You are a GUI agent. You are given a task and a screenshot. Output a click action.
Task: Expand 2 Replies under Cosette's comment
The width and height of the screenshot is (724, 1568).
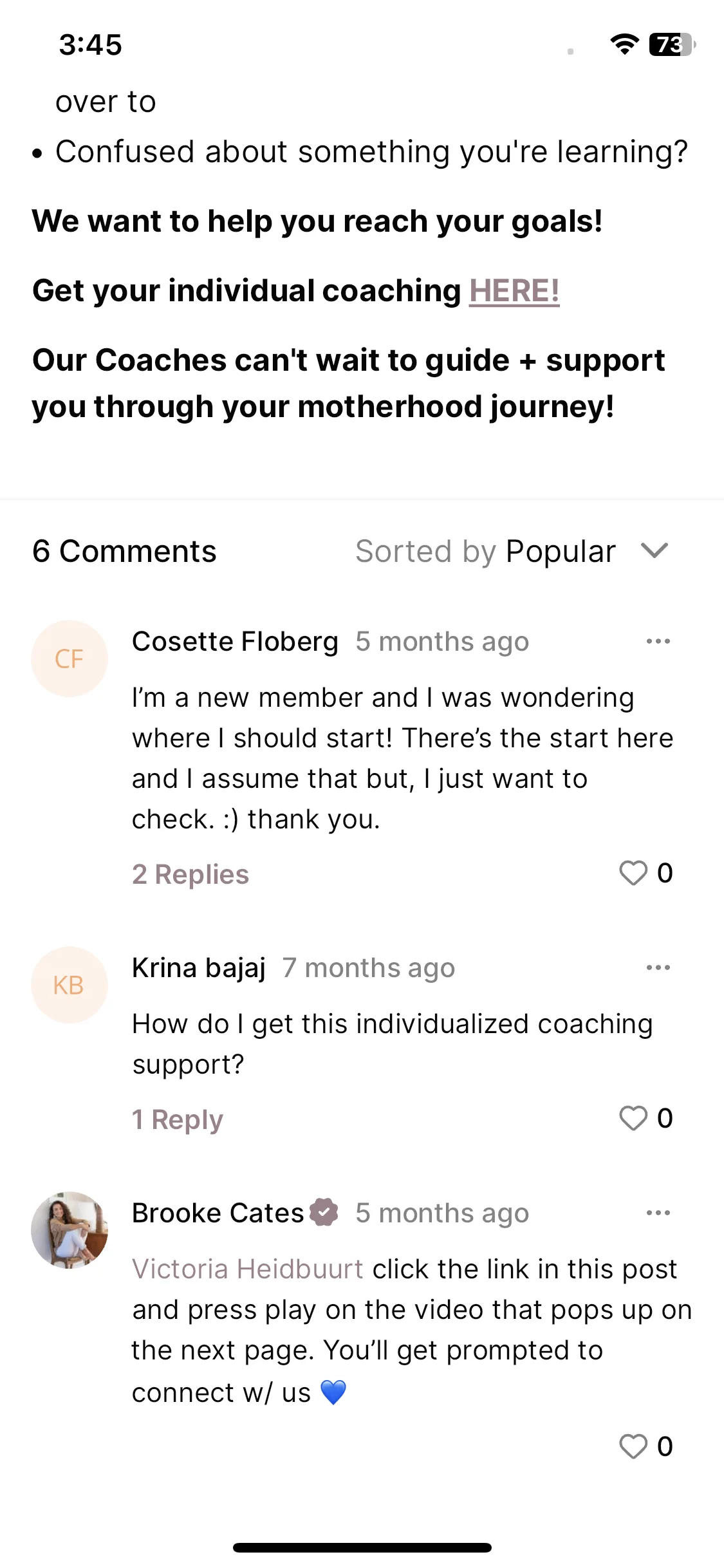(x=190, y=874)
